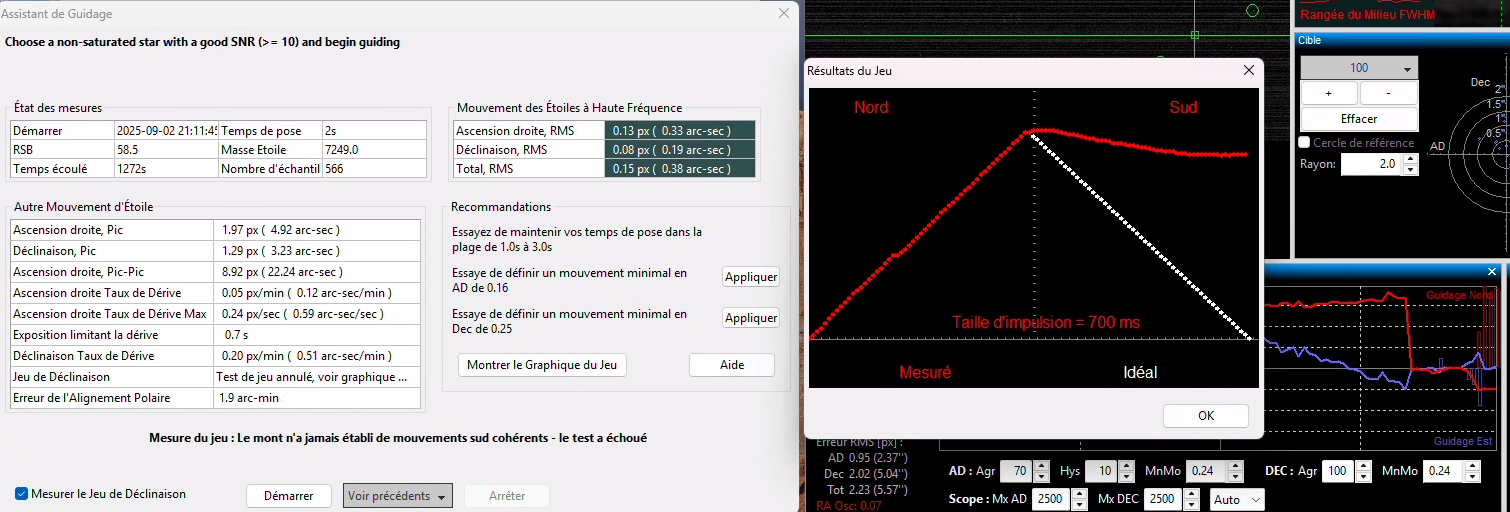Open the Voir précédents dropdown
The width and height of the screenshot is (1510, 512).
(x=397, y=496)
